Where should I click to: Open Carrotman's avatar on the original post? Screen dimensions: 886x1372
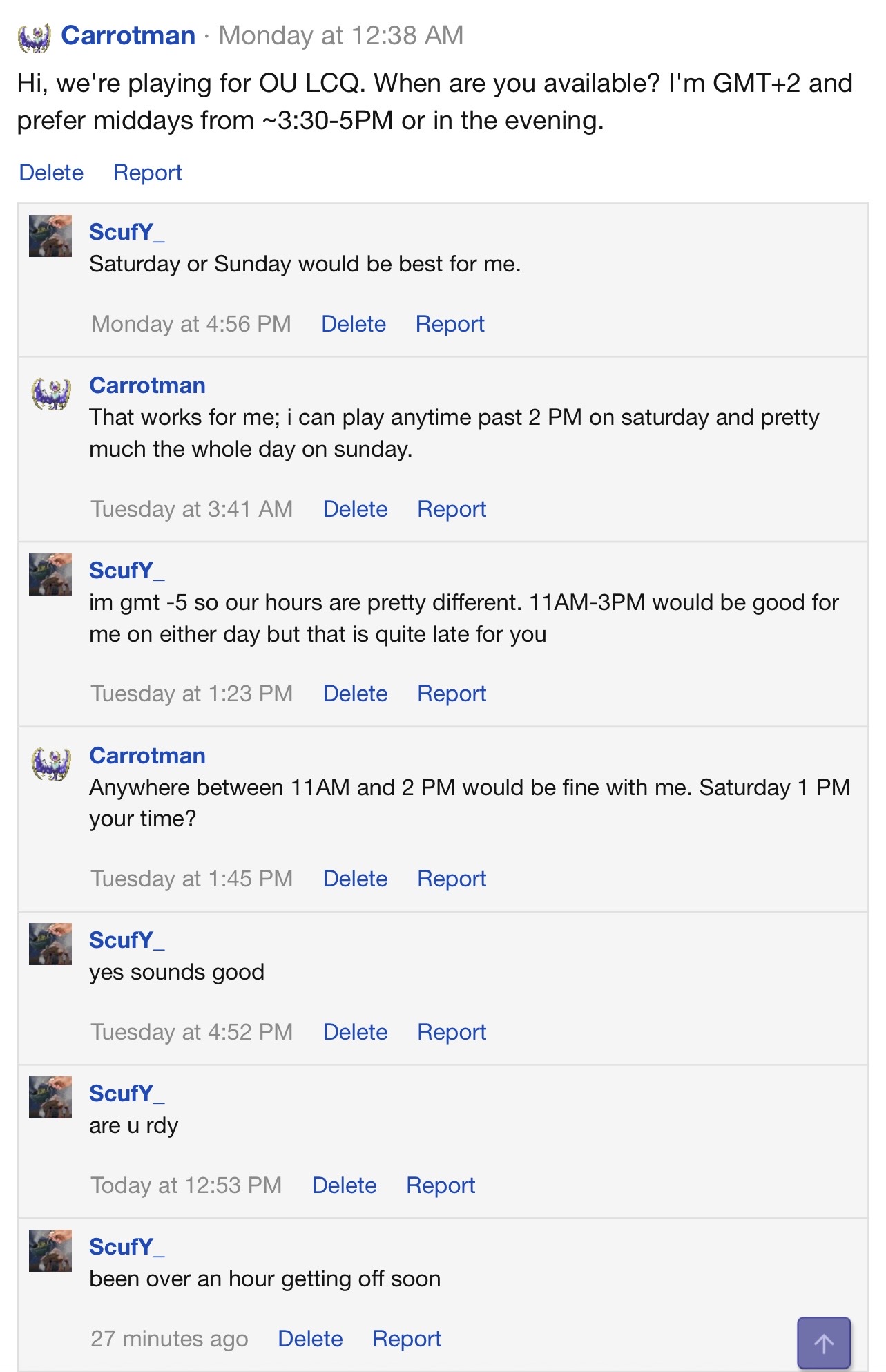click(x=34, y=37)
